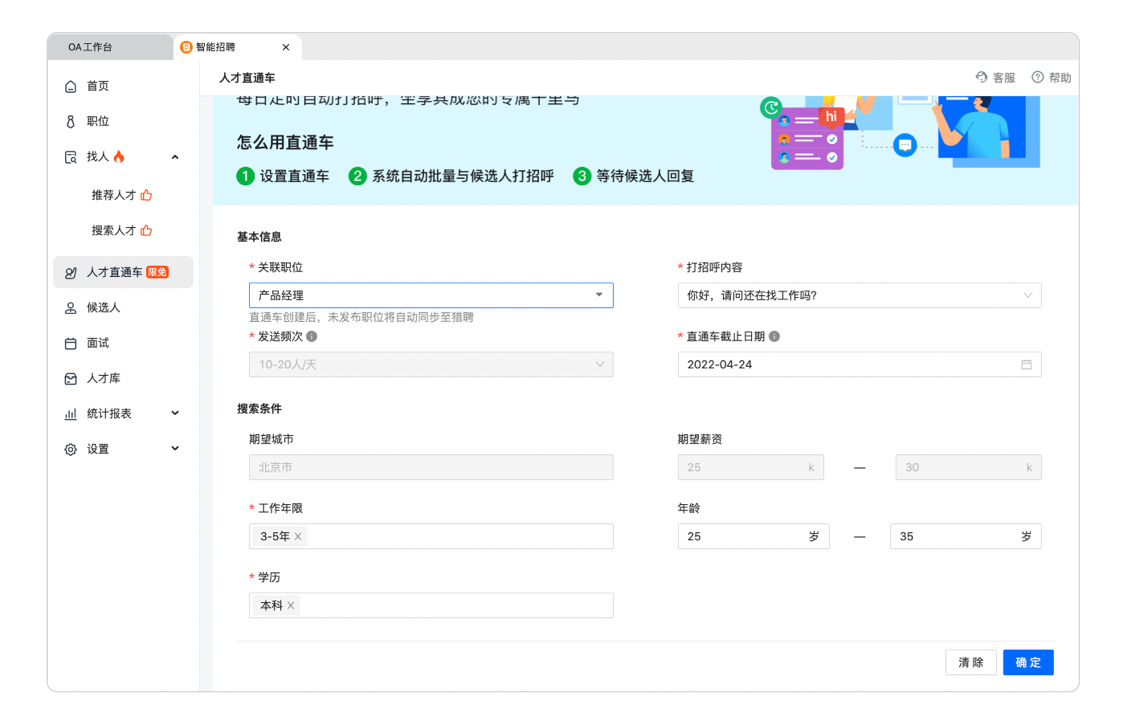The width and height of the screenshot is (1125, 726).
Task: Open 推荐人才 in the sidebar
Action: (114, 195)
